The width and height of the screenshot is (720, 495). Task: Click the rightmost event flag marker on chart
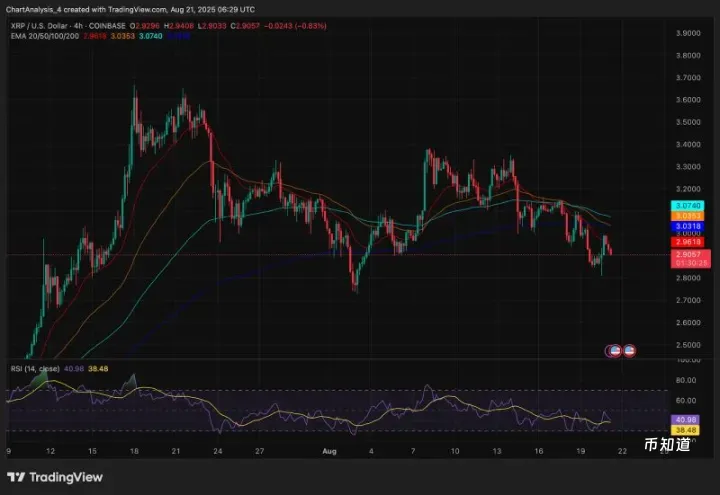click(630, 350)
